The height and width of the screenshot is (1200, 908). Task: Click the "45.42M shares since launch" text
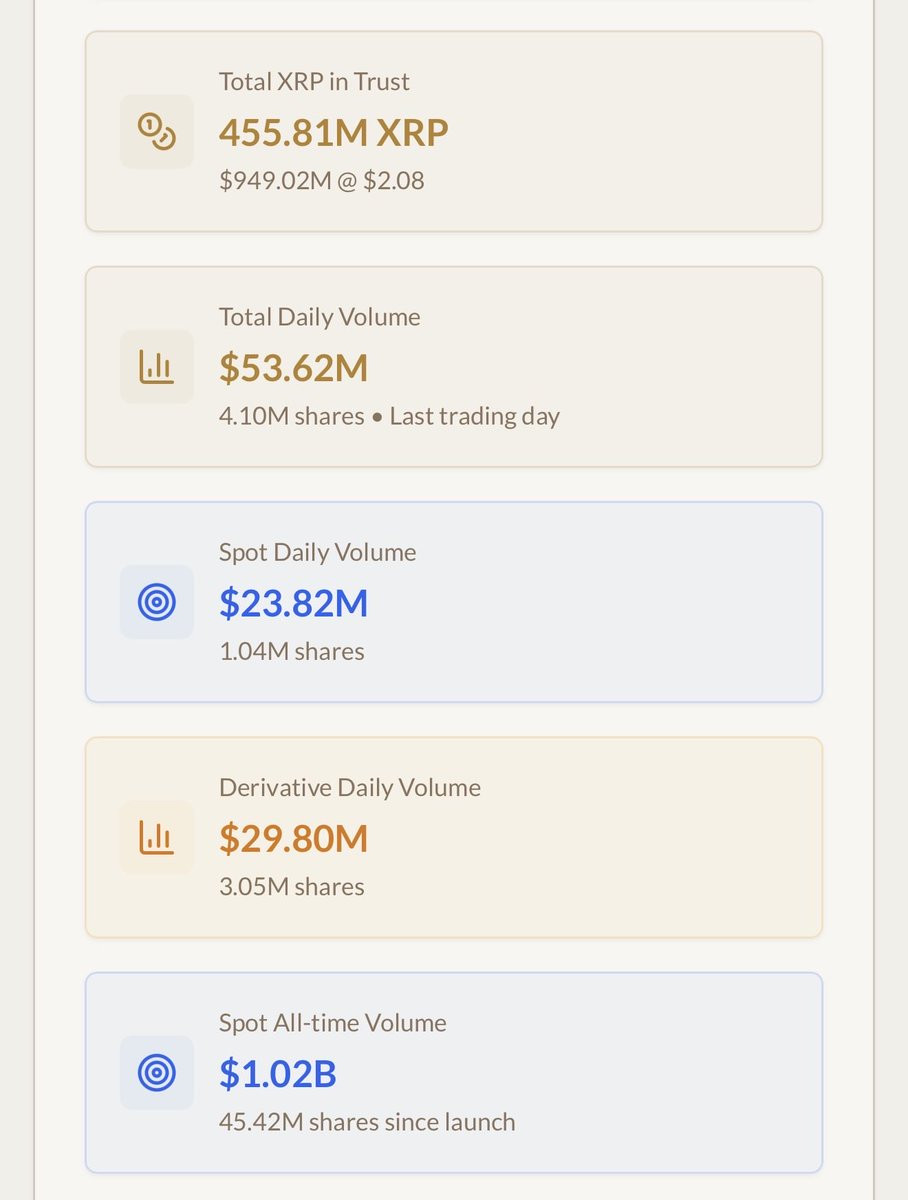(367, 1122)
